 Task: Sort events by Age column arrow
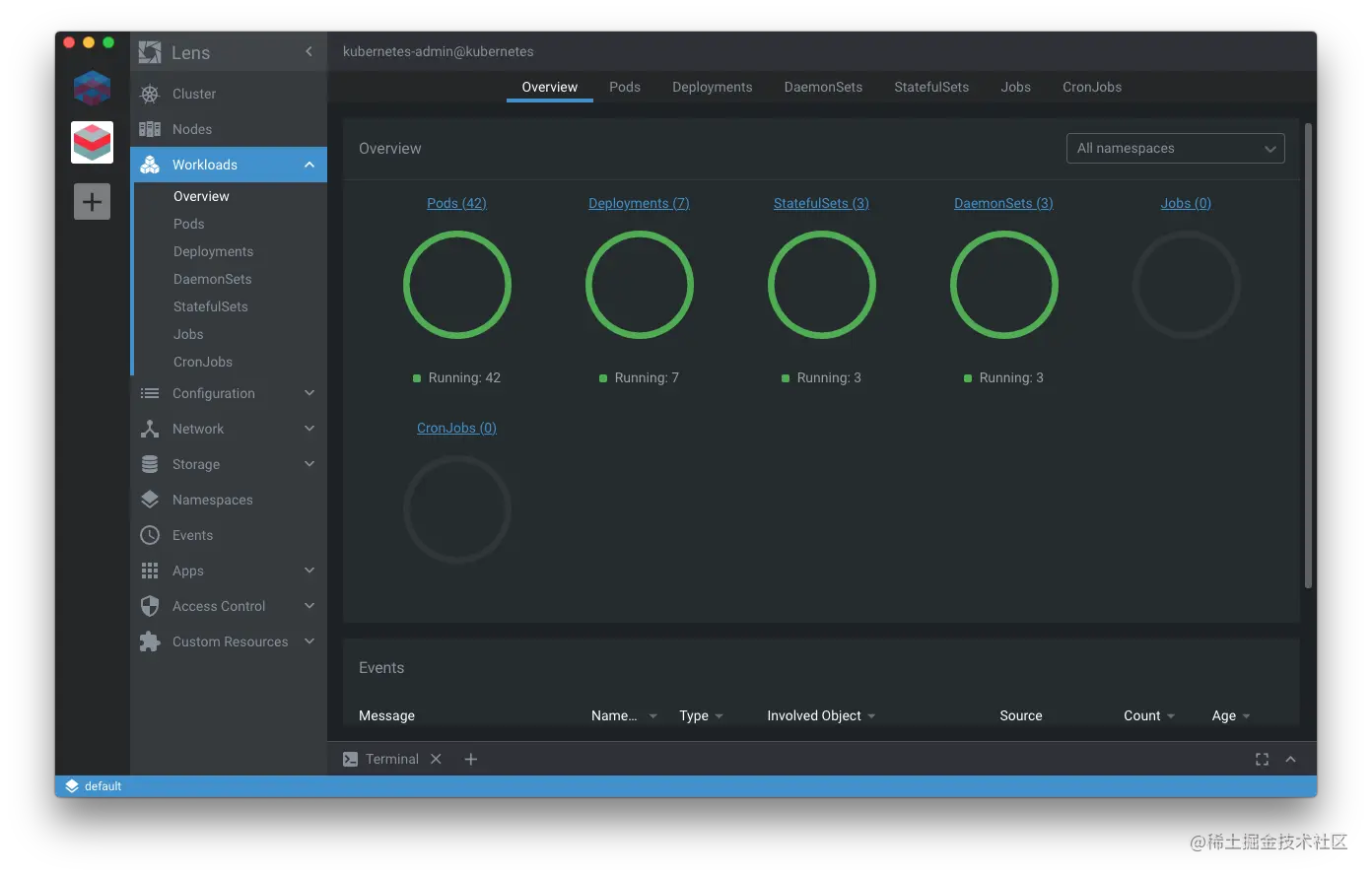(1246, 716)
